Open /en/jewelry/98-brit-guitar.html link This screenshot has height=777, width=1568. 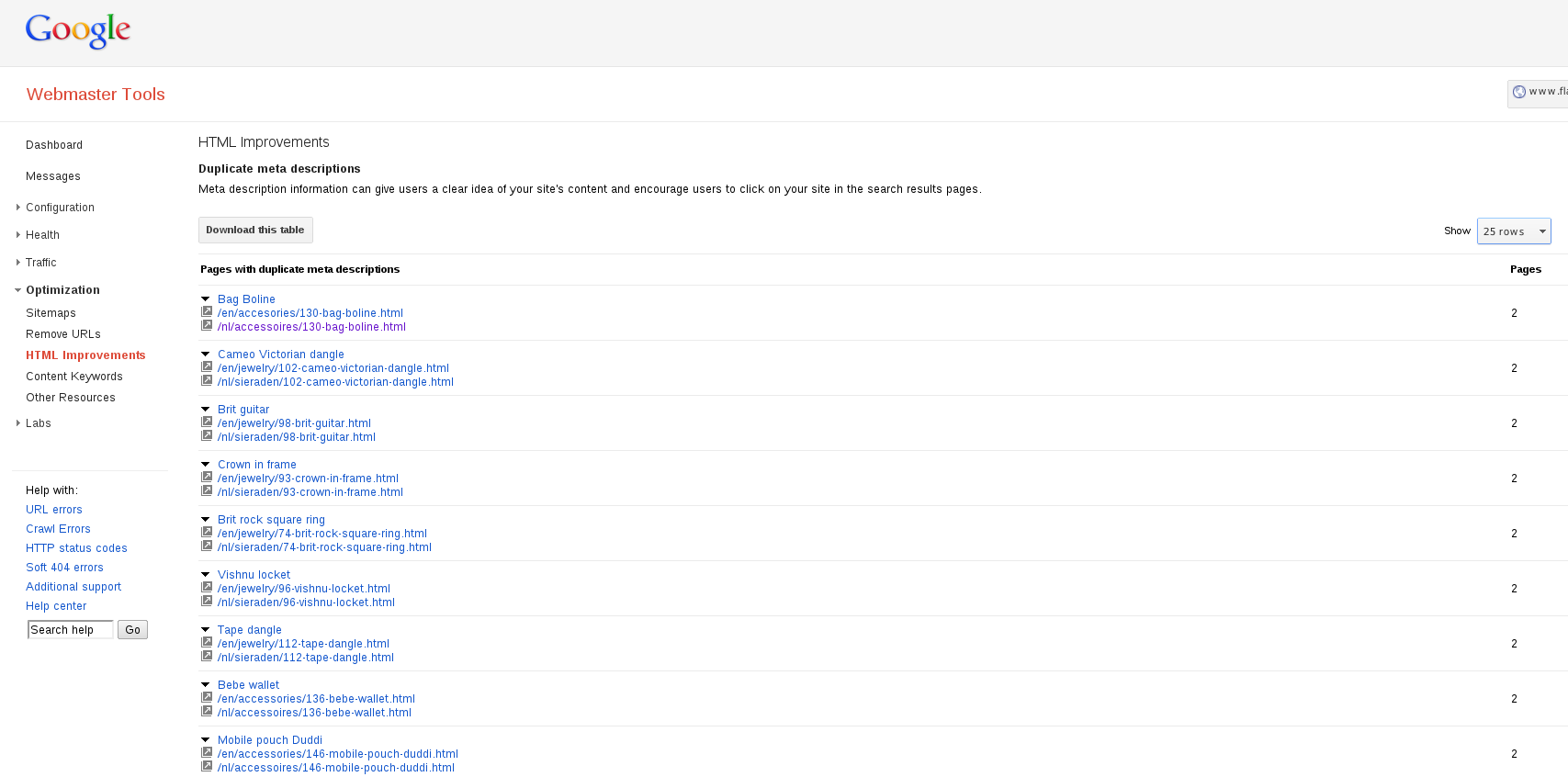point(294,423)
